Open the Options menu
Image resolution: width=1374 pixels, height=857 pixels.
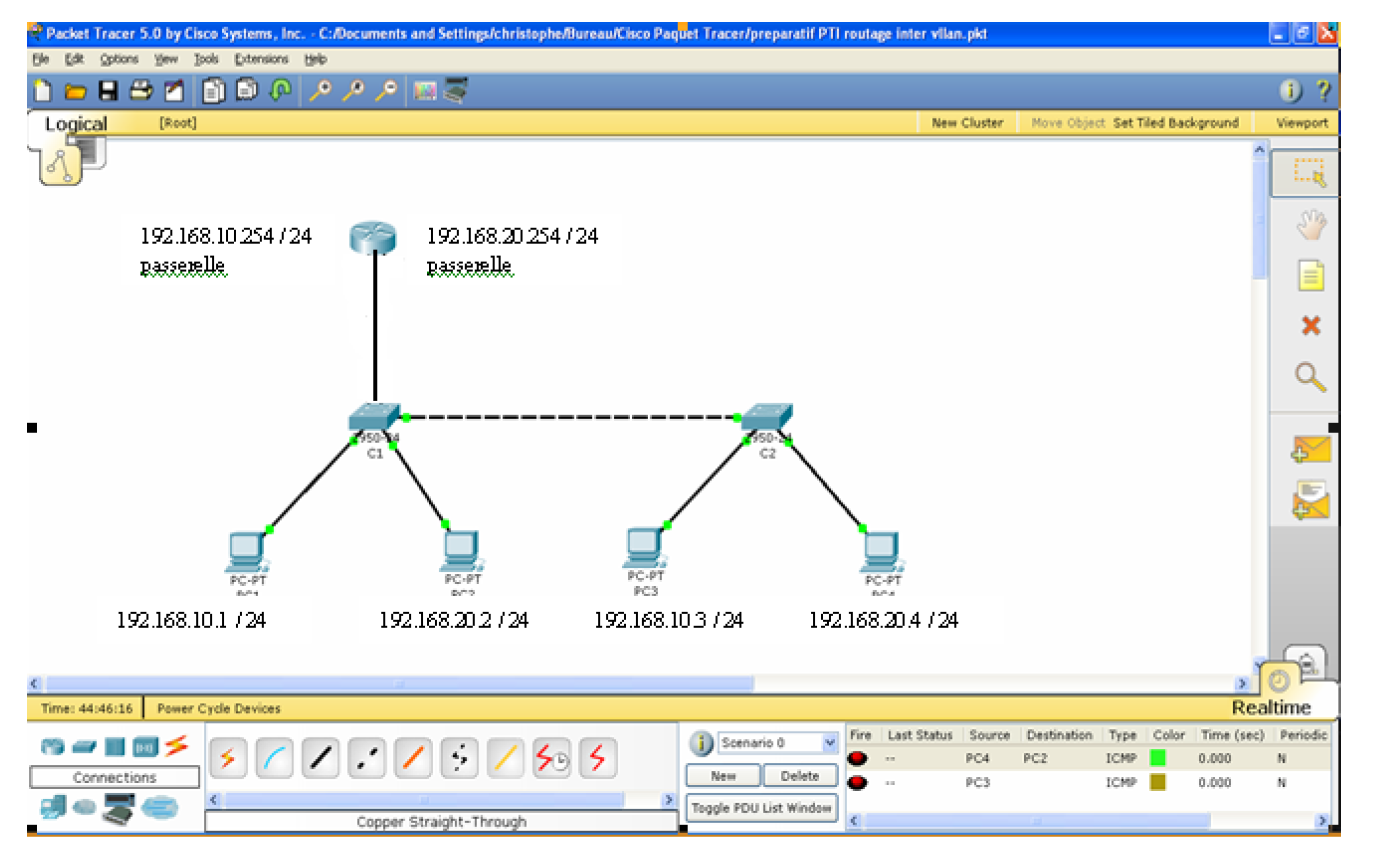tap(119, 59)
